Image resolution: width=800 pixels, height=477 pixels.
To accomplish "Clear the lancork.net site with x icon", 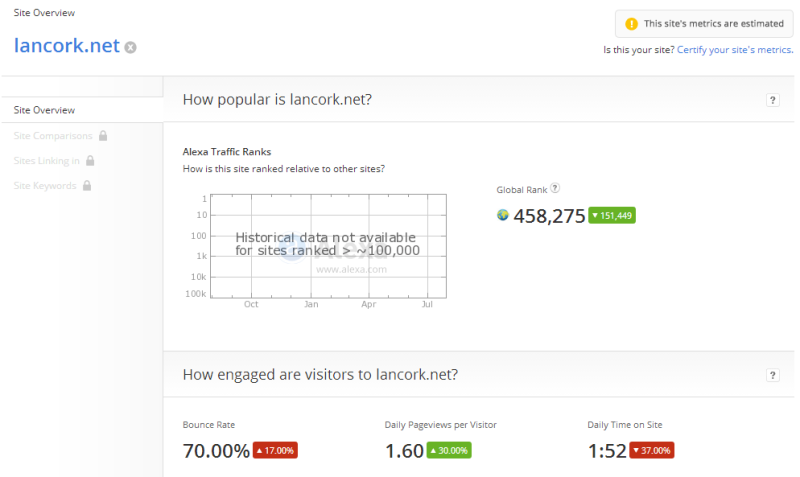I will 131,47.
